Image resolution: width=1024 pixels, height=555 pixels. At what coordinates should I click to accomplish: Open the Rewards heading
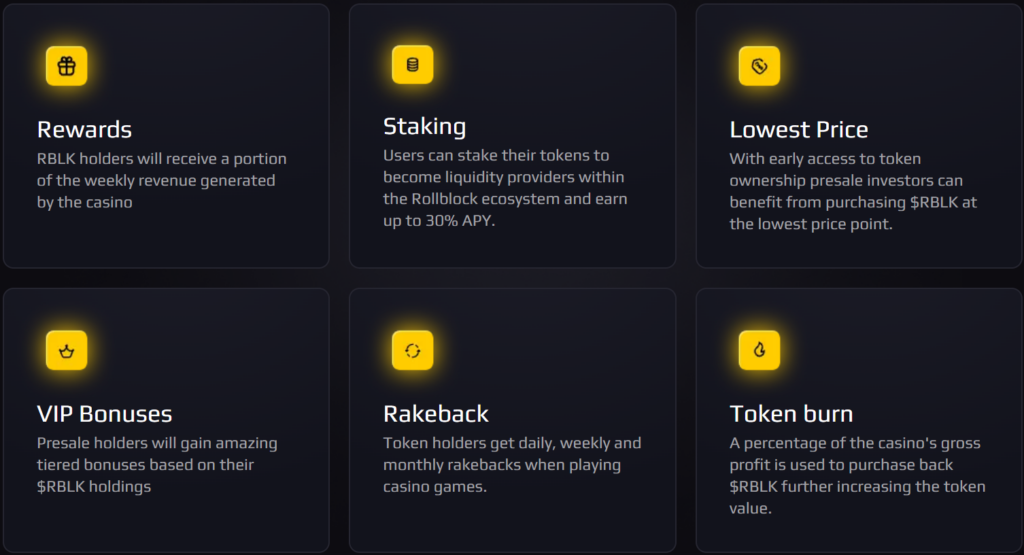84,130
